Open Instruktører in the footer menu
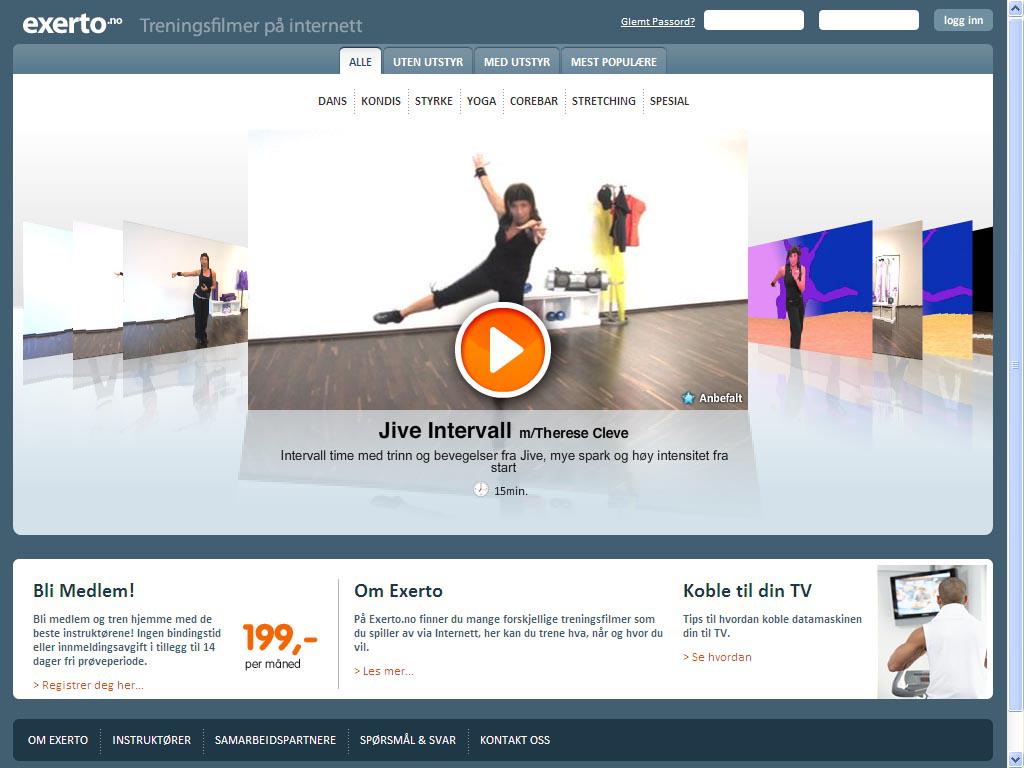1024x768 pixels. (151, 740)
